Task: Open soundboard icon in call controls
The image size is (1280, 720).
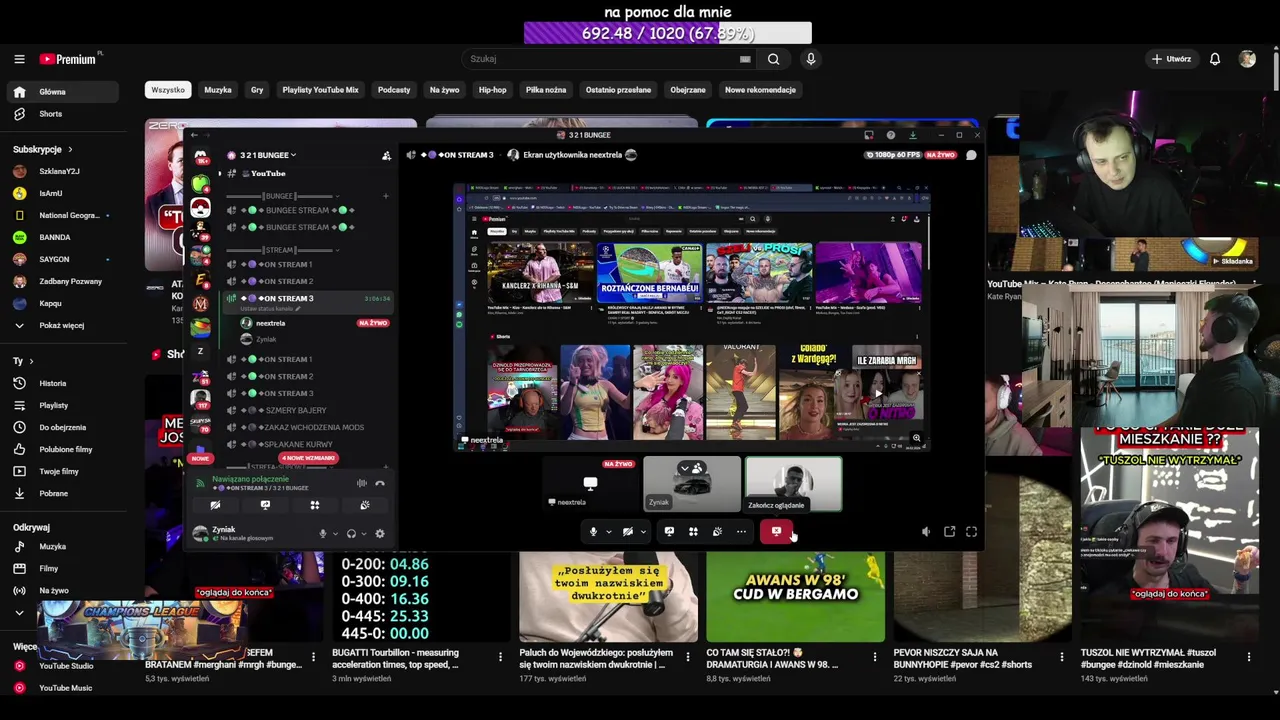Action: [717, 532]
